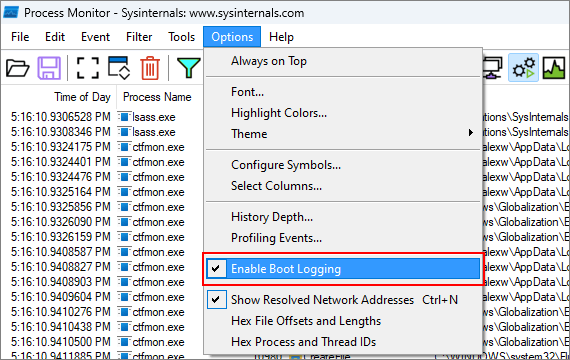
Task: Toggle Show Process and Thread Activity icon
Action: click(x=523, y=68)
